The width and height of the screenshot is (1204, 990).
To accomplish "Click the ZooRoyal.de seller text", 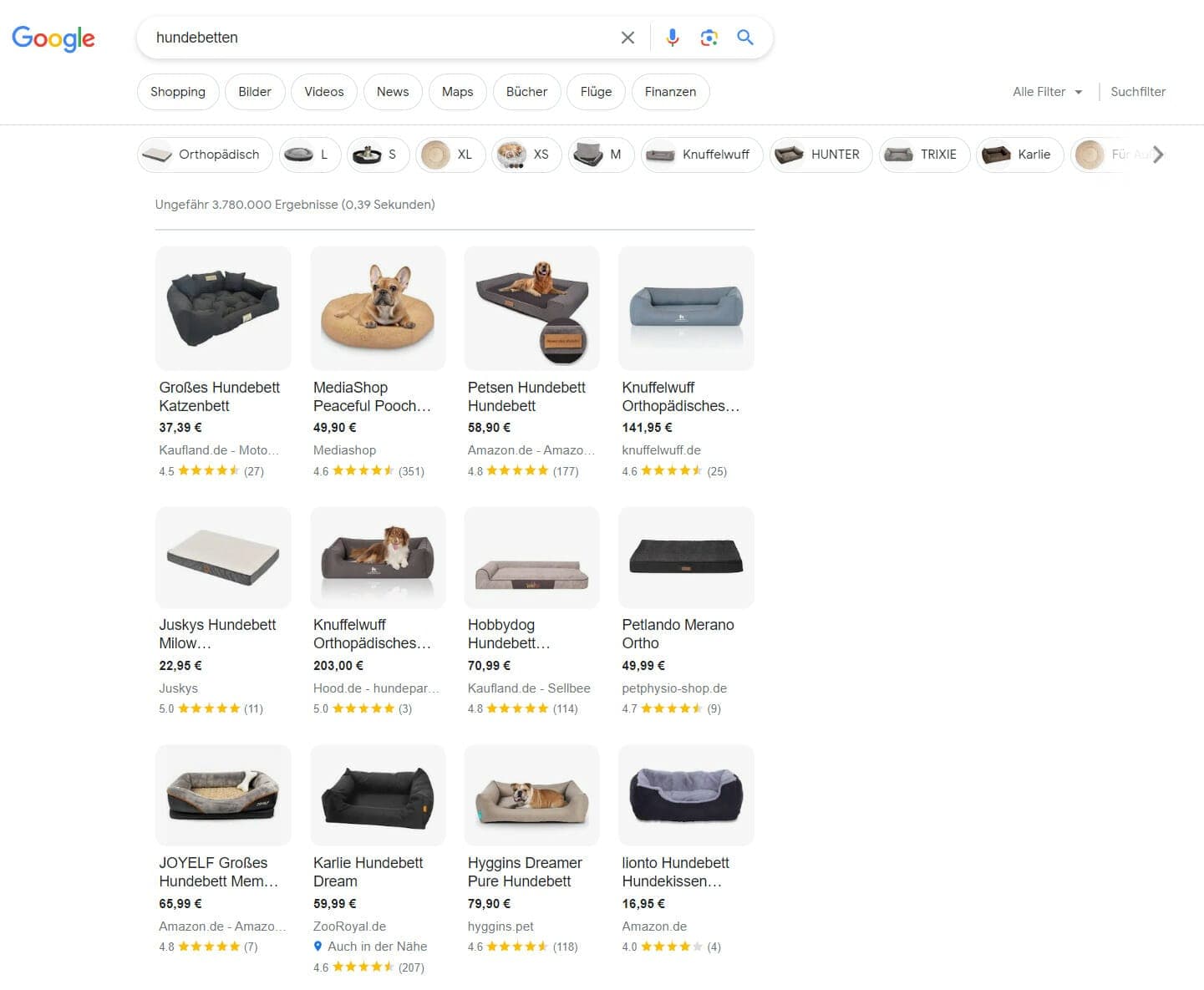I will 349,927.
